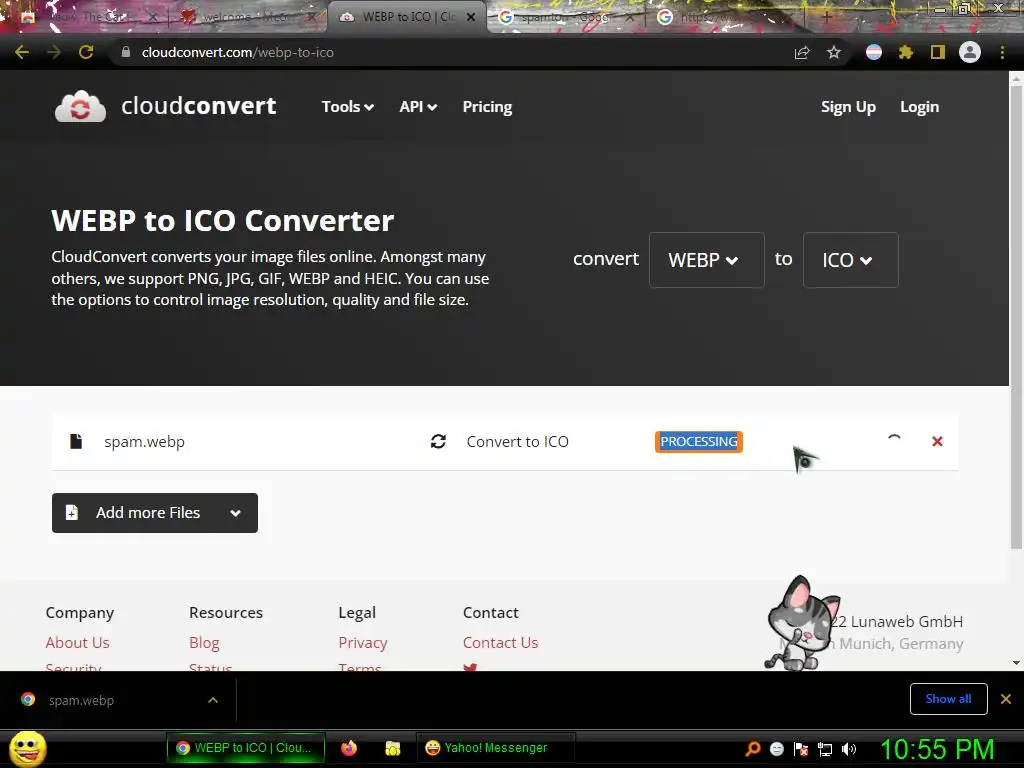The width and height of the screenshot is (1024, 768).
Task: Click the cloudconvert wordmark text
Action: pyautogui.click(x=199, y=106)
